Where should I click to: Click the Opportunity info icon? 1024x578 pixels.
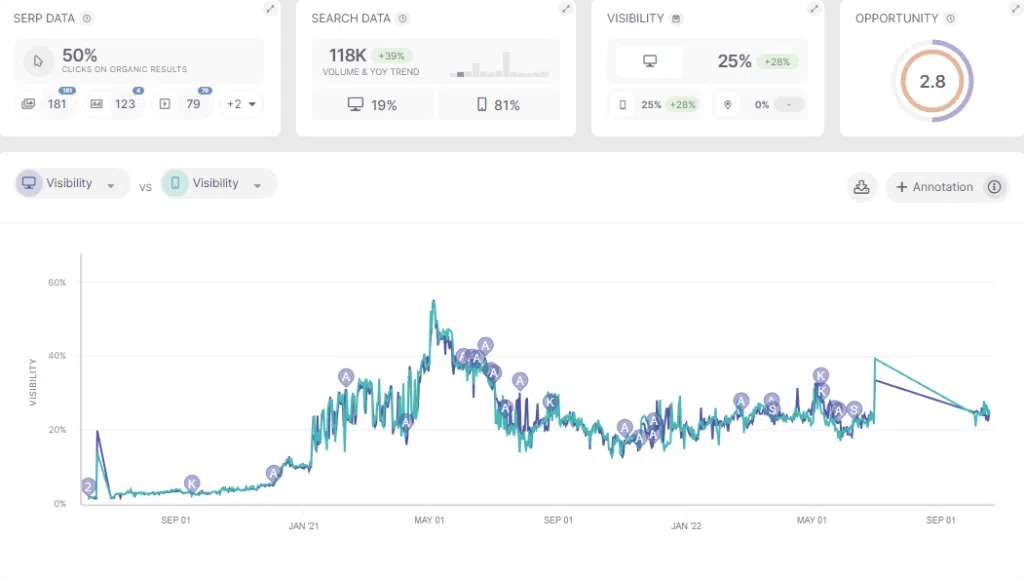[951, 18]
